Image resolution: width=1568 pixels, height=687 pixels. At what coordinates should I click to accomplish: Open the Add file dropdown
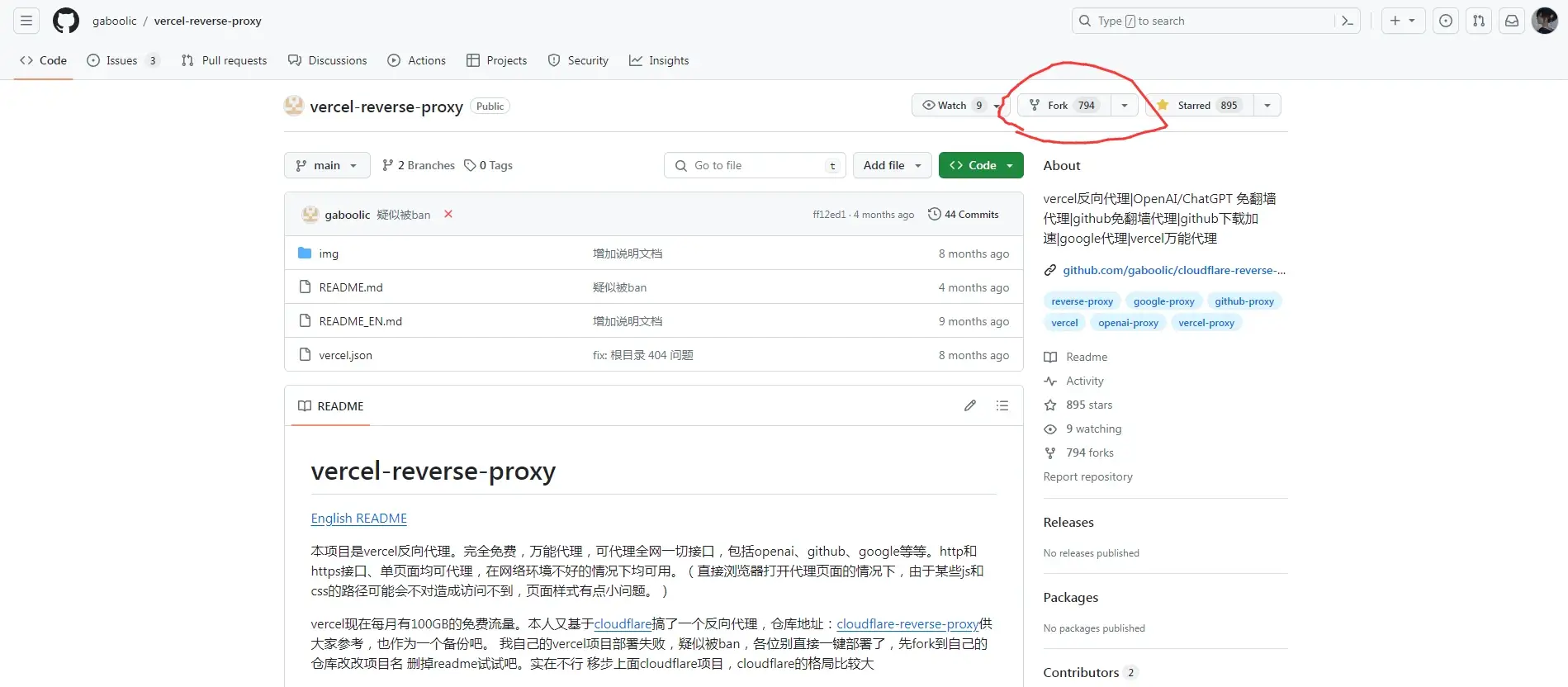(893, 165)
